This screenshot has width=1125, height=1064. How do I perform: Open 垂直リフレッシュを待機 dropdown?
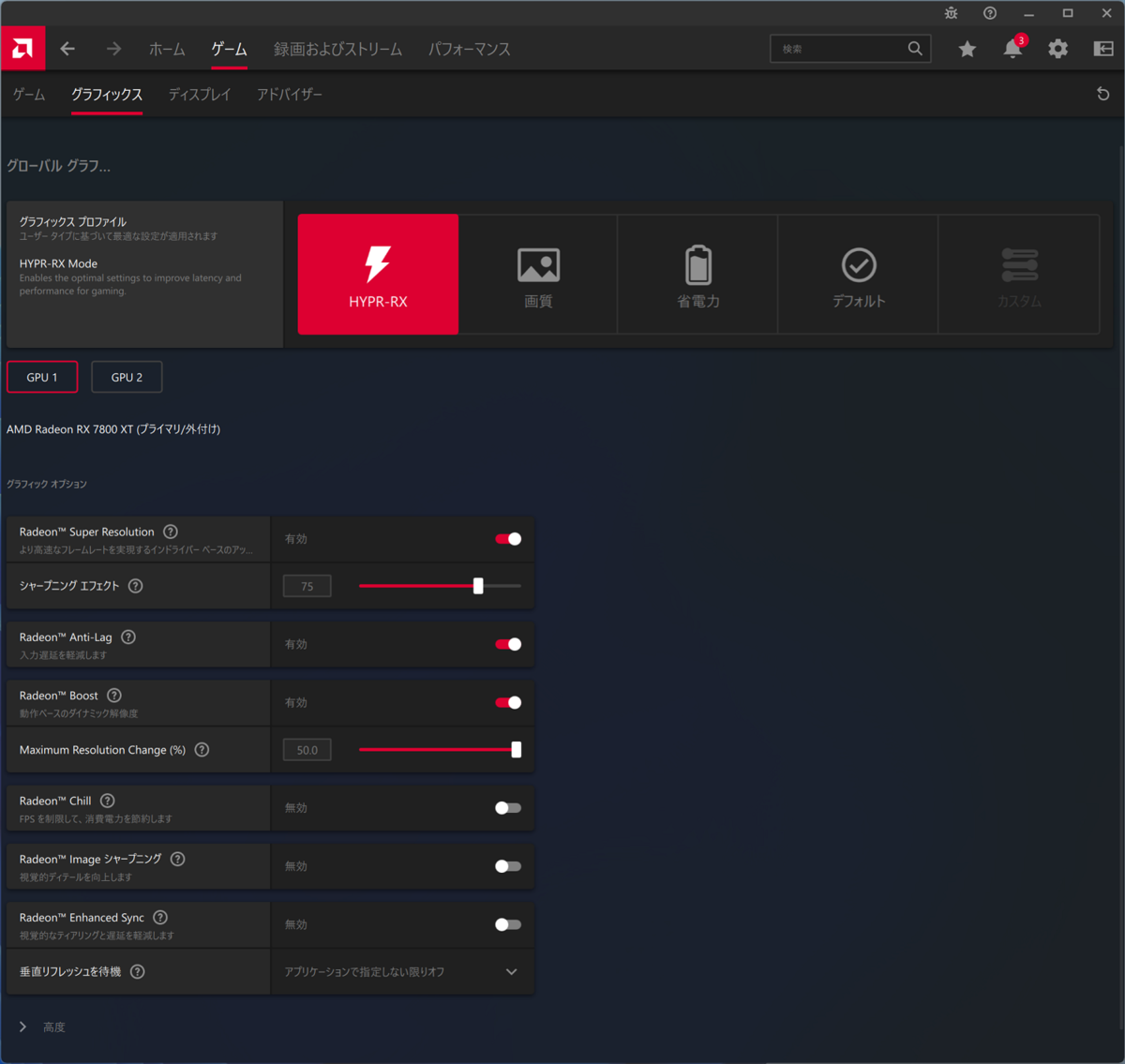(402, 972)
